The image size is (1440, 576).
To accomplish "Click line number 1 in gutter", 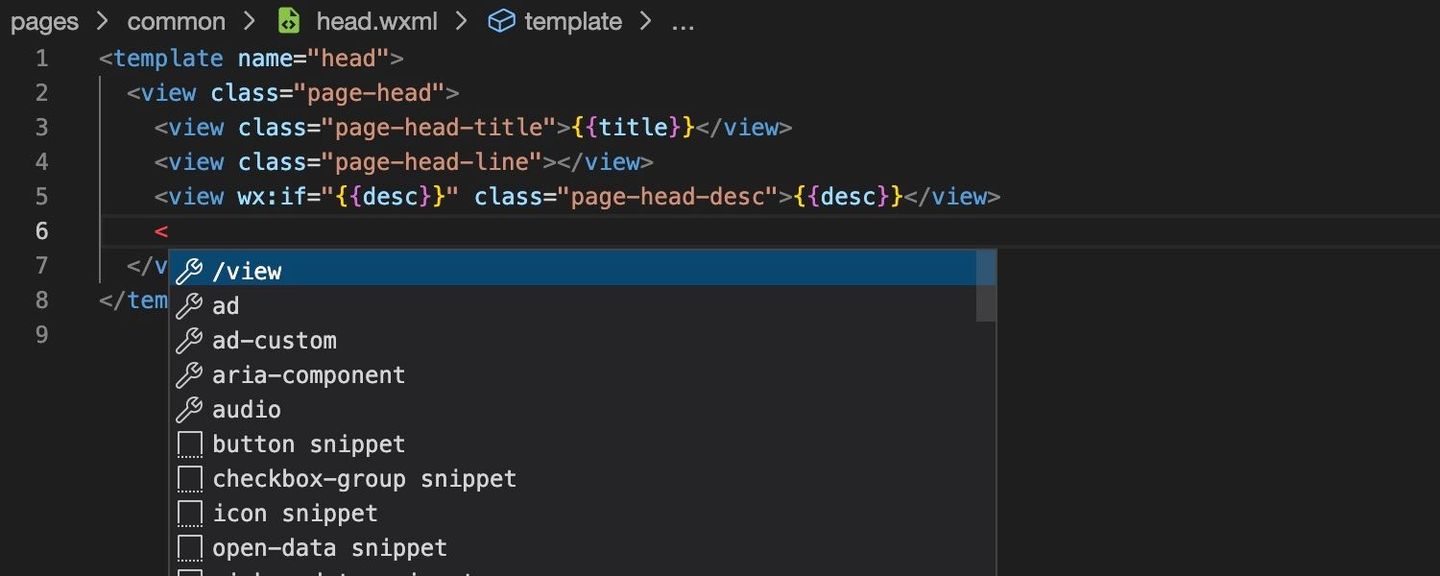I will 41,59.
